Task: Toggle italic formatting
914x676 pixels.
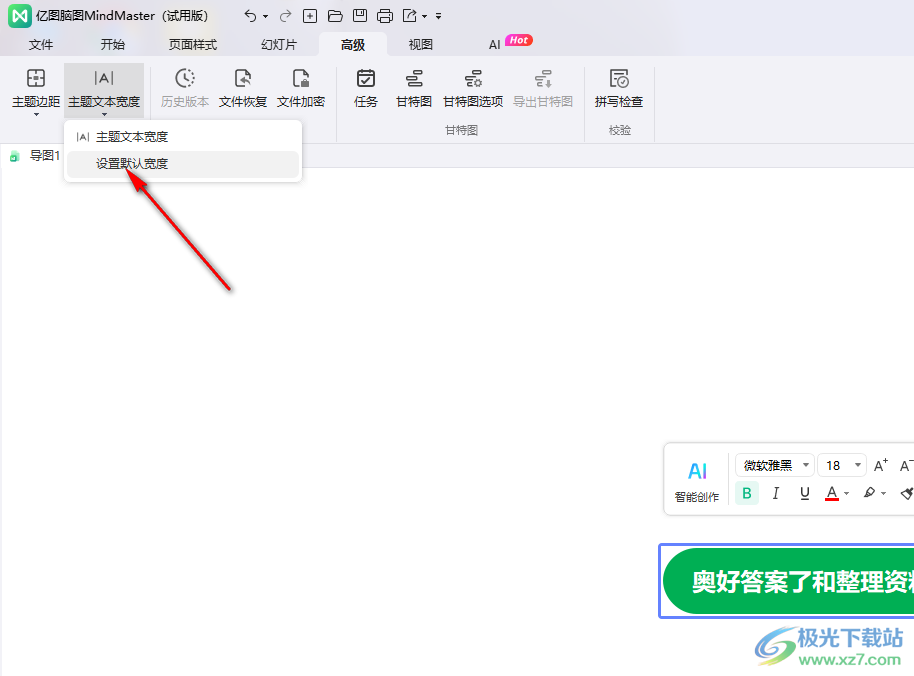Action: (775, 494)
